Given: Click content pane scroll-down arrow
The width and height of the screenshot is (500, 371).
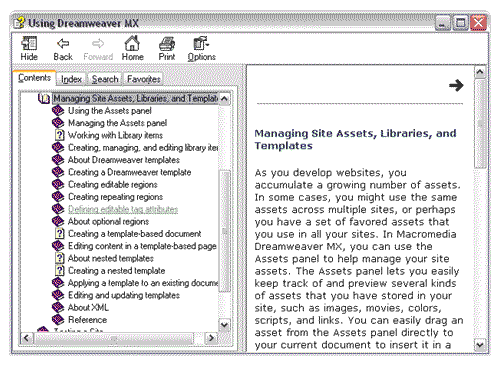Looking at the screenshot, I should pos(480,345).
